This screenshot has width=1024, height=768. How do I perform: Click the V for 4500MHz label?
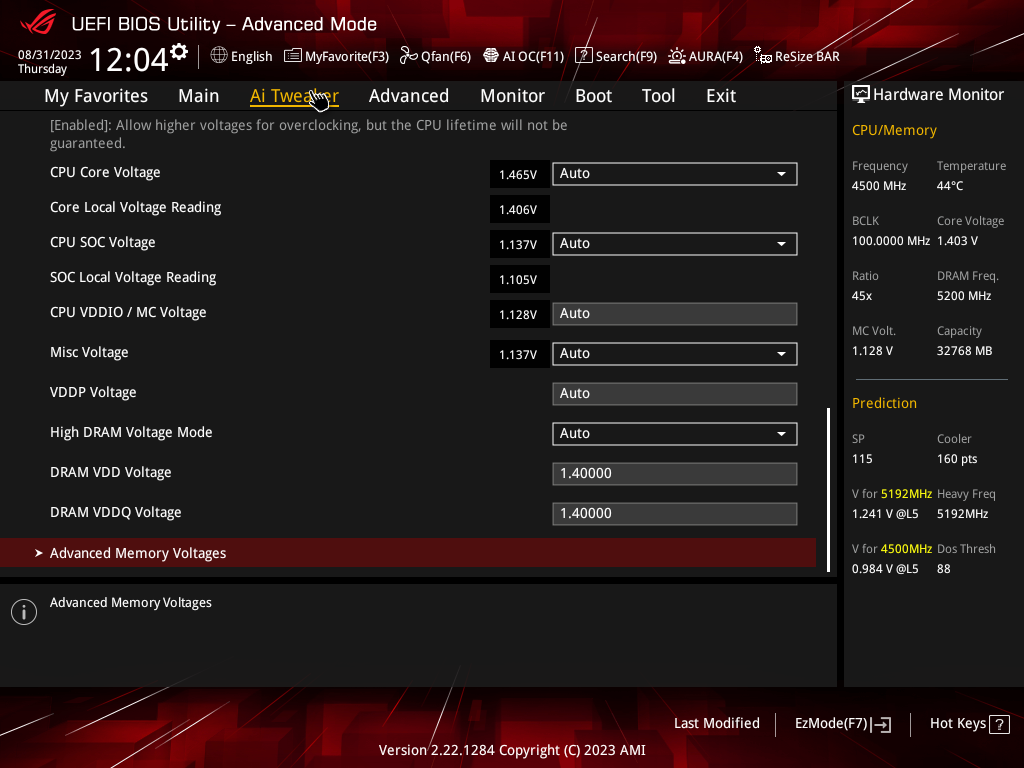[892, 549]
